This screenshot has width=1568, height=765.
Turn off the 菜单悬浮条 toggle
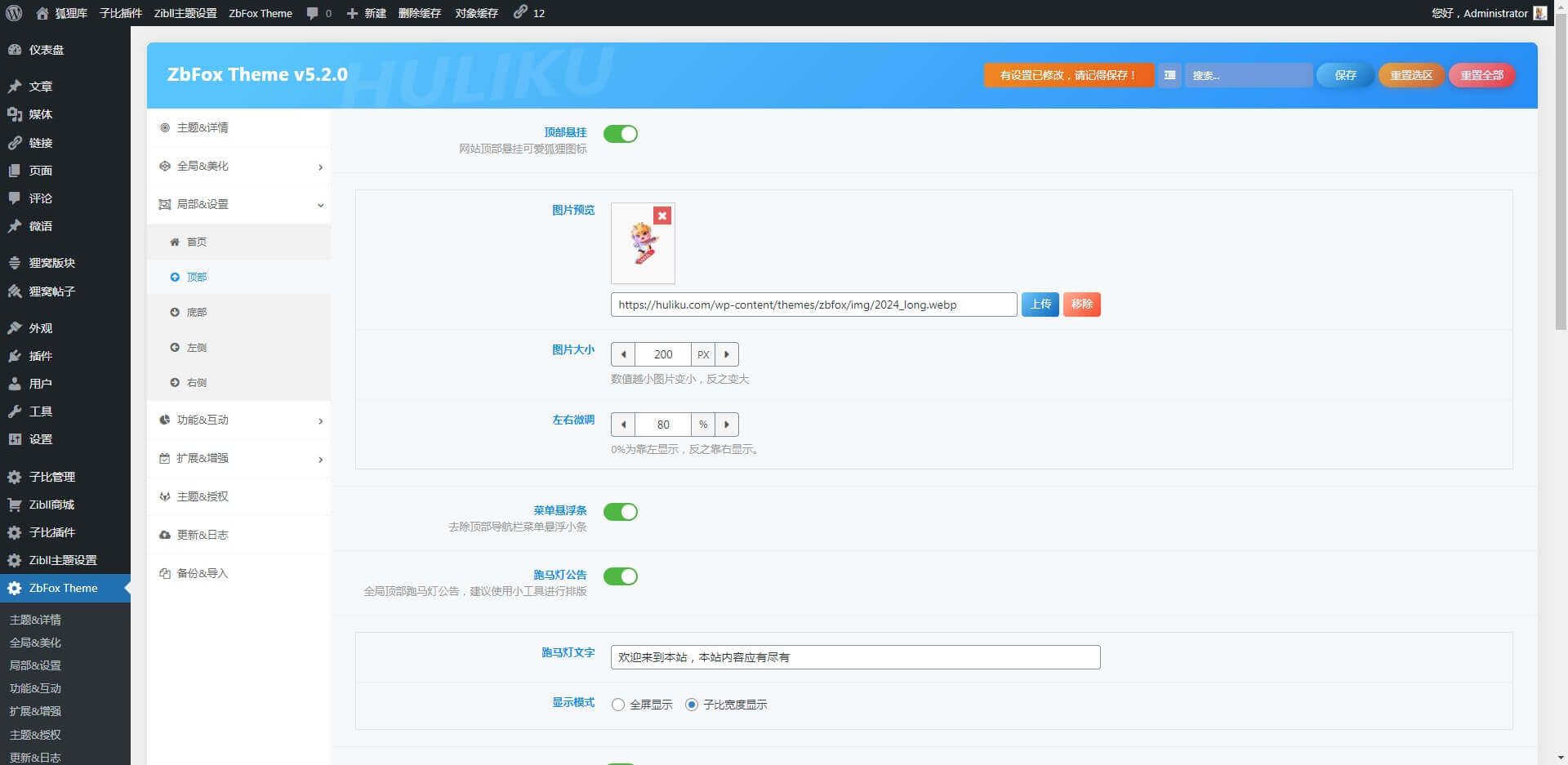click(621, 512)
